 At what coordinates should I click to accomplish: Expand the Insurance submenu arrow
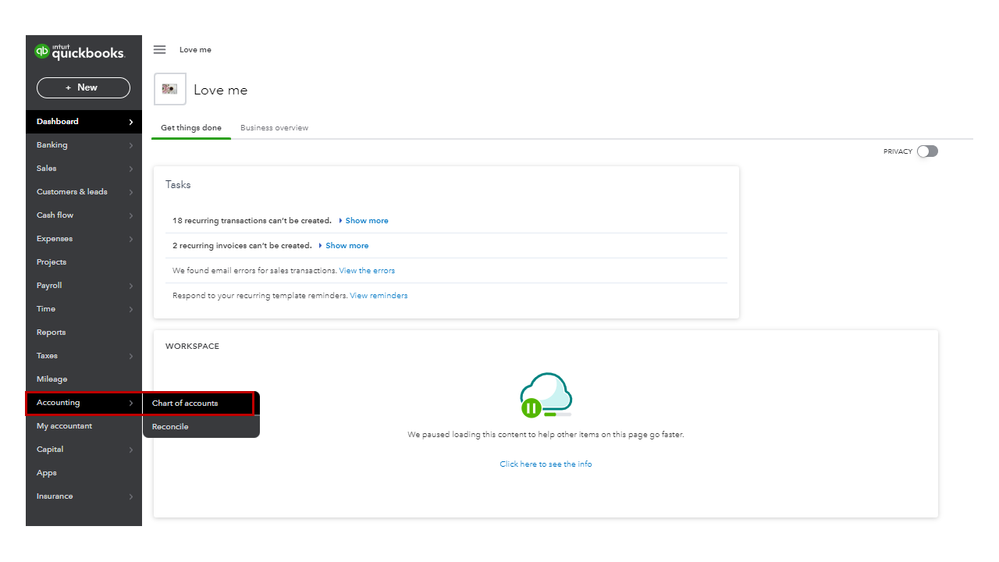point(131,496)
